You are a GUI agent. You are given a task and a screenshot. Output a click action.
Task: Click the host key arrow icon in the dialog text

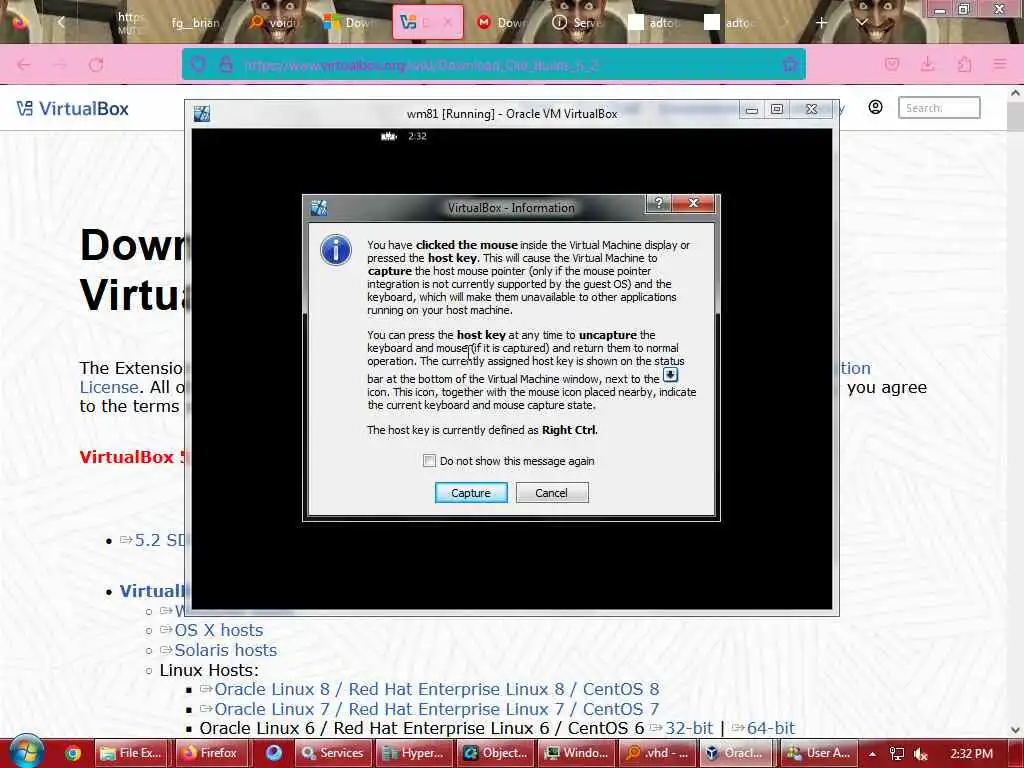coord(671,375)
